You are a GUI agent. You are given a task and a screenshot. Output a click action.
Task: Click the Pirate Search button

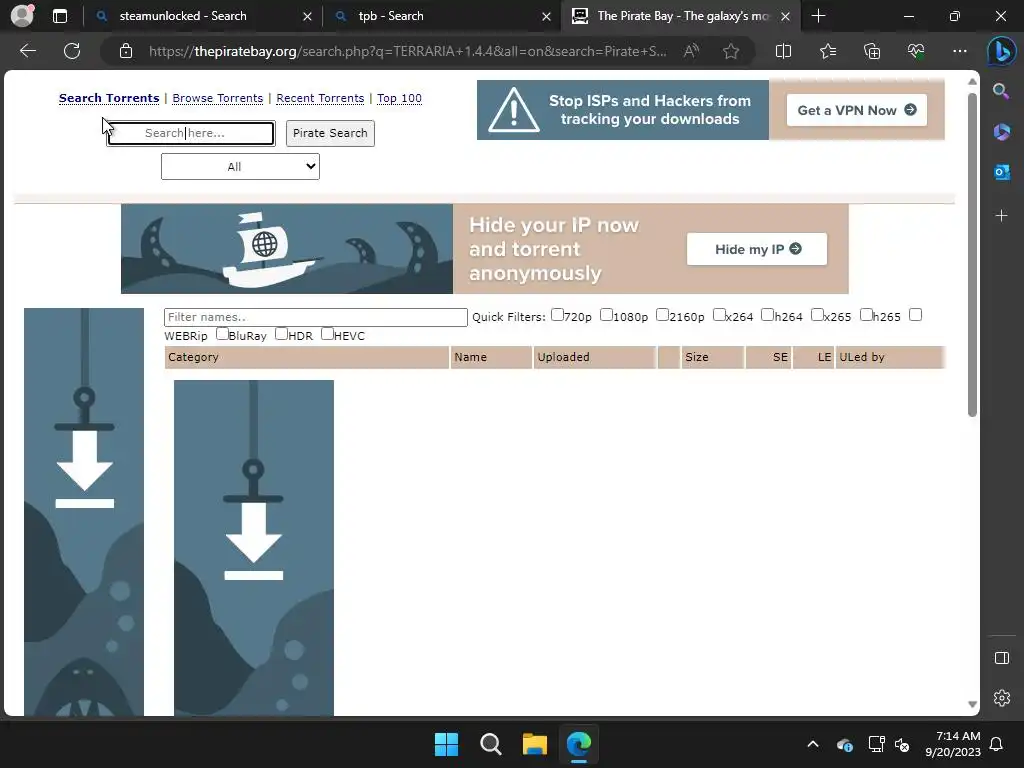coord(330,133)
